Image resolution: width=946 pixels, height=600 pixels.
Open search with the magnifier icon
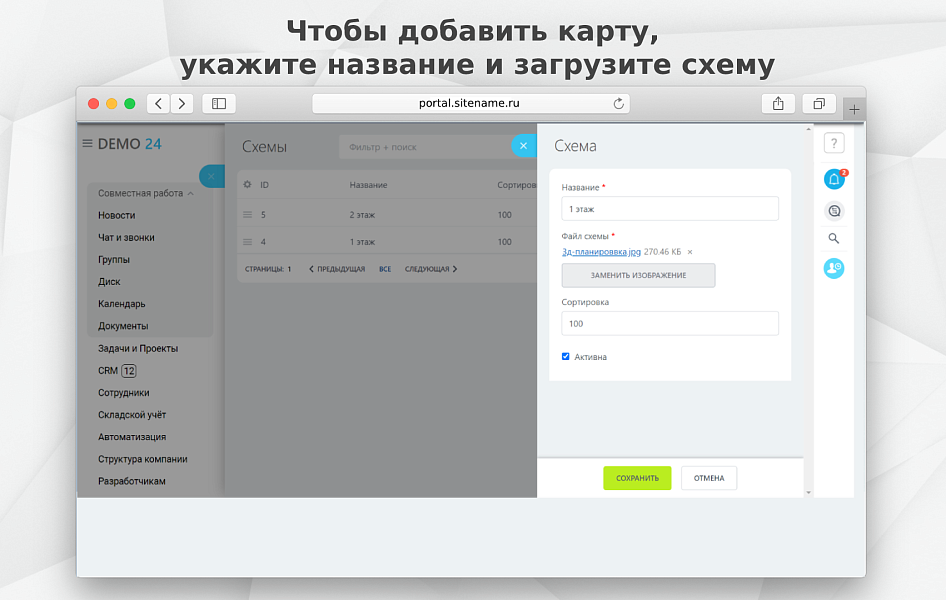834,239
